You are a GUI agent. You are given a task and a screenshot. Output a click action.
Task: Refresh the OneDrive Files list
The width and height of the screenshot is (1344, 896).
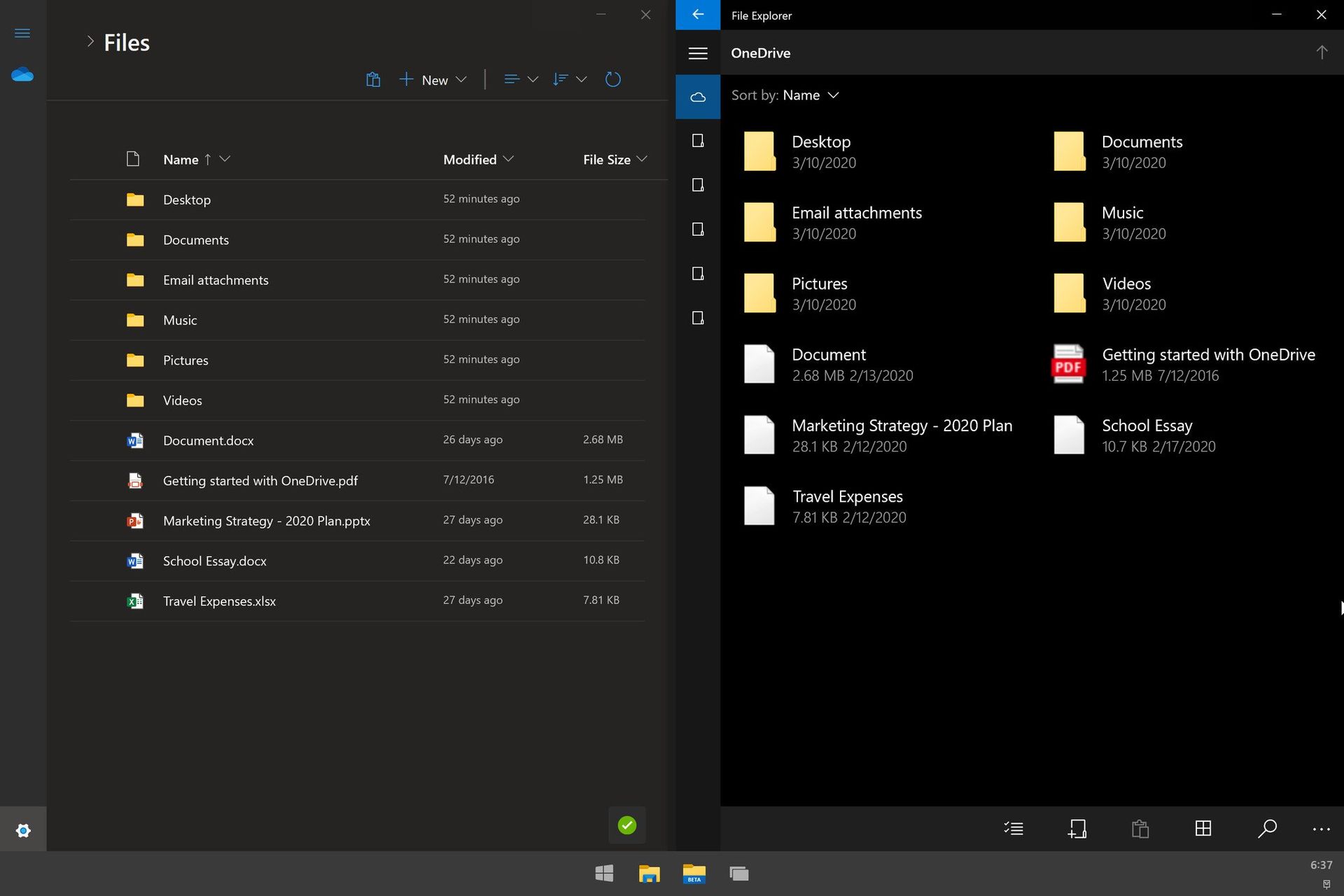pos(613,79)
